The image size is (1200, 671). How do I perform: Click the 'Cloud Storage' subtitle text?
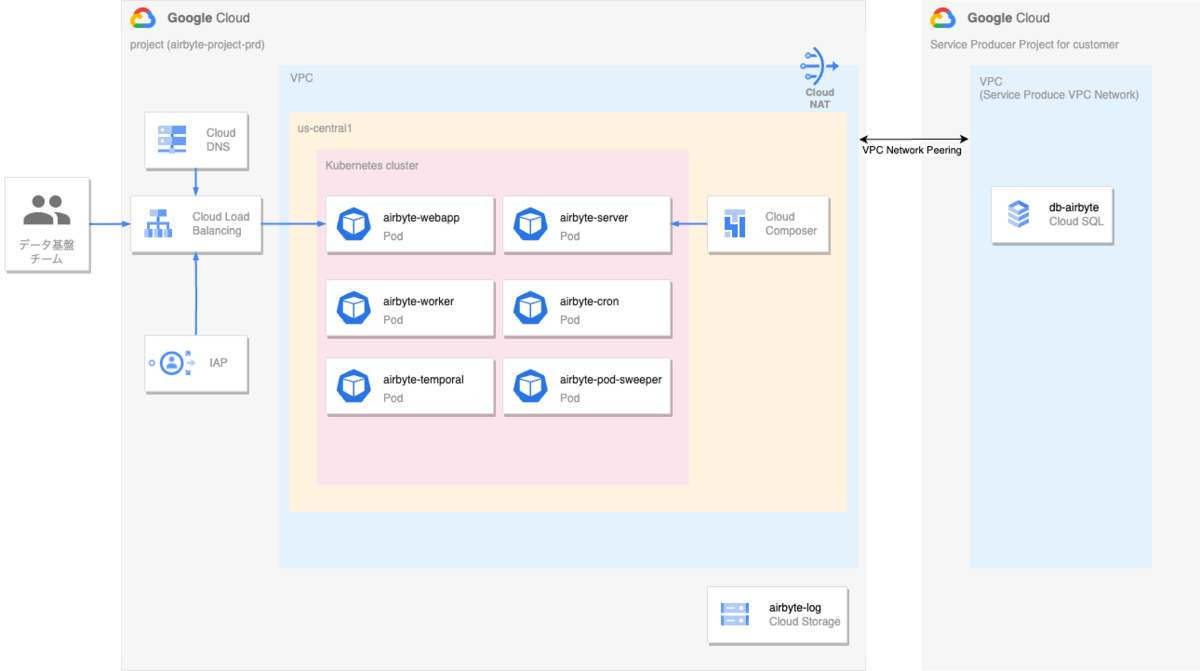(805, 621)
